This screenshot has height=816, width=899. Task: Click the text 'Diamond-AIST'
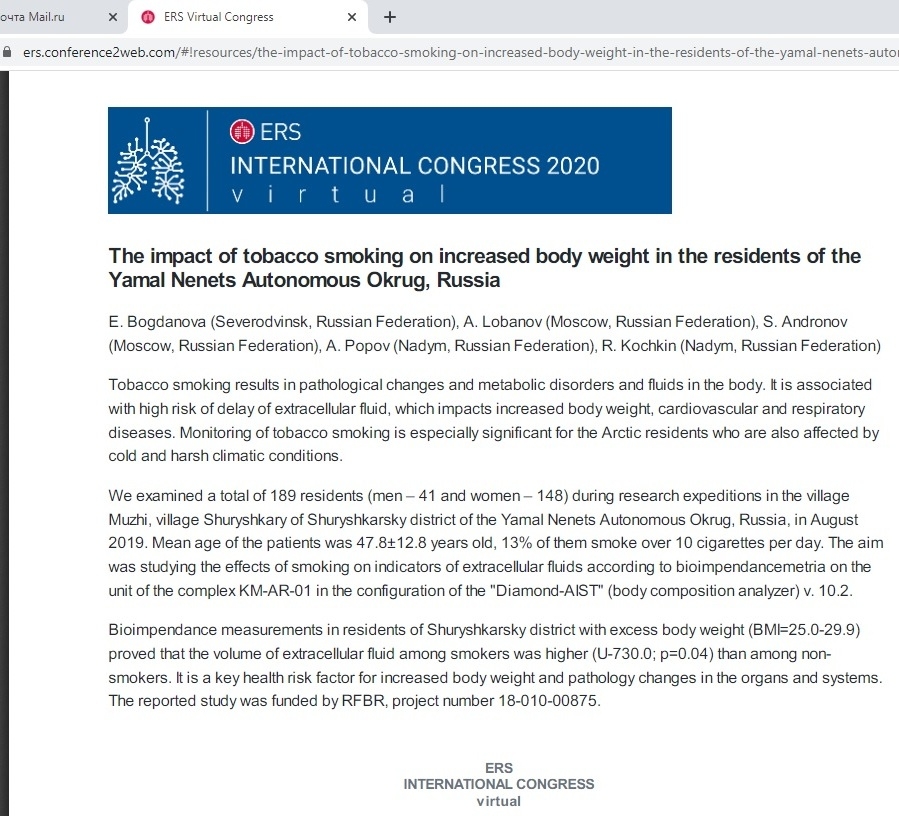pyautogui.click(x=546, y=591)
